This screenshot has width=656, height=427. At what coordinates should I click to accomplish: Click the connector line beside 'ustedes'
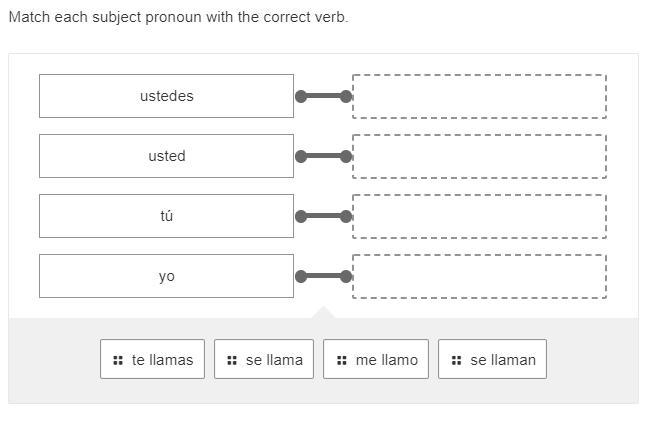point(323,96)
